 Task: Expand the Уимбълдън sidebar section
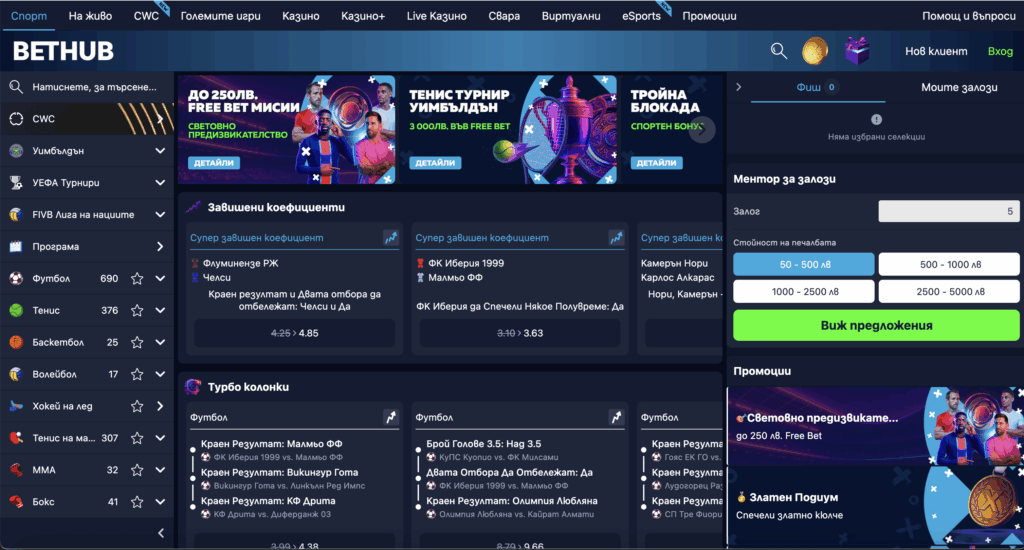point(160,151)
